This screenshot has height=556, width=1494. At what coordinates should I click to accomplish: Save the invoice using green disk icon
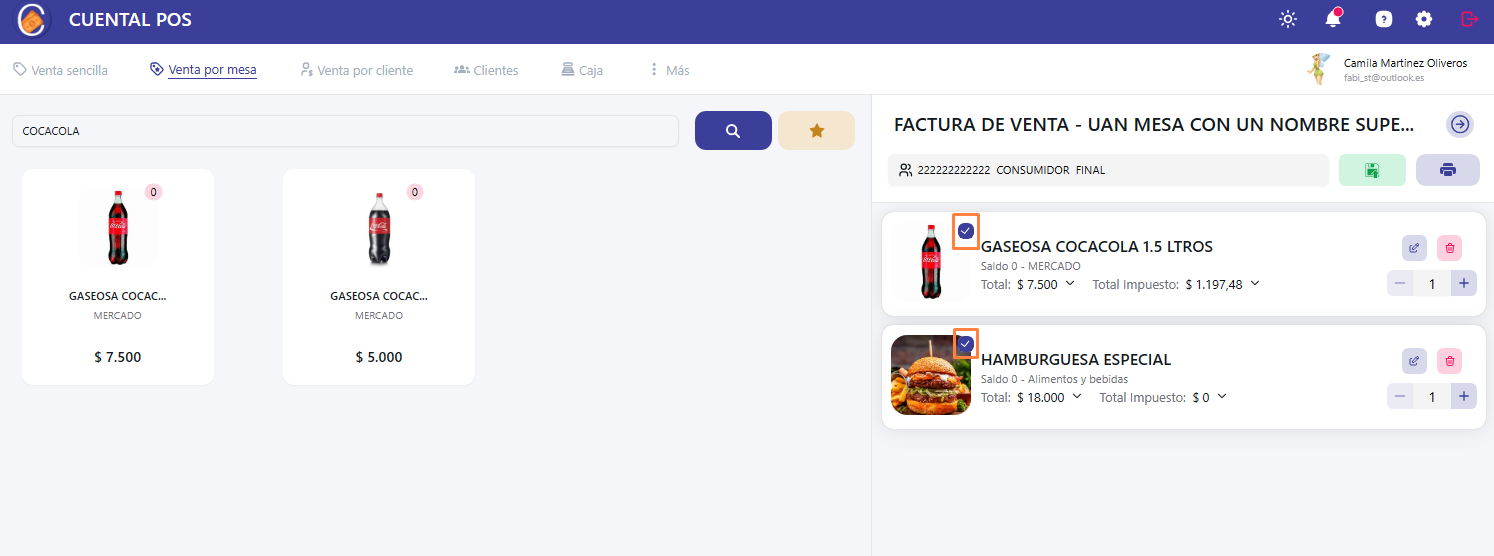(x=1372, y=170)
